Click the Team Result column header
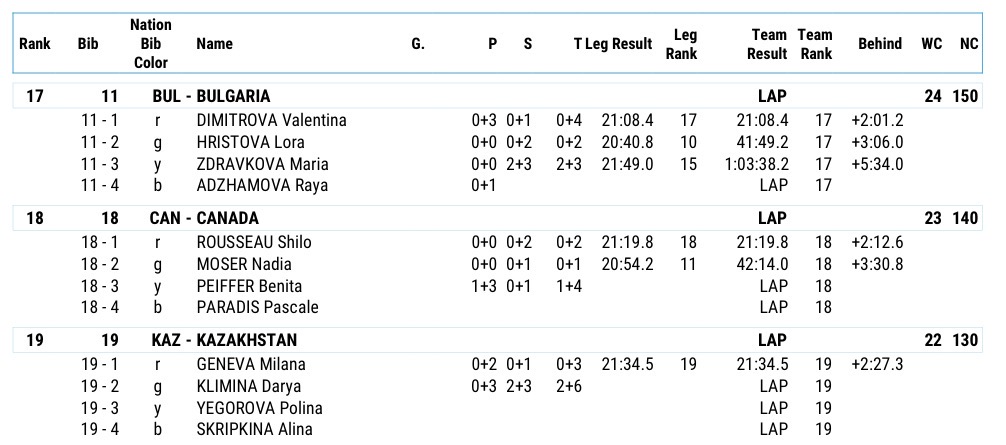The image size is (1006, 445). [767, 44]
